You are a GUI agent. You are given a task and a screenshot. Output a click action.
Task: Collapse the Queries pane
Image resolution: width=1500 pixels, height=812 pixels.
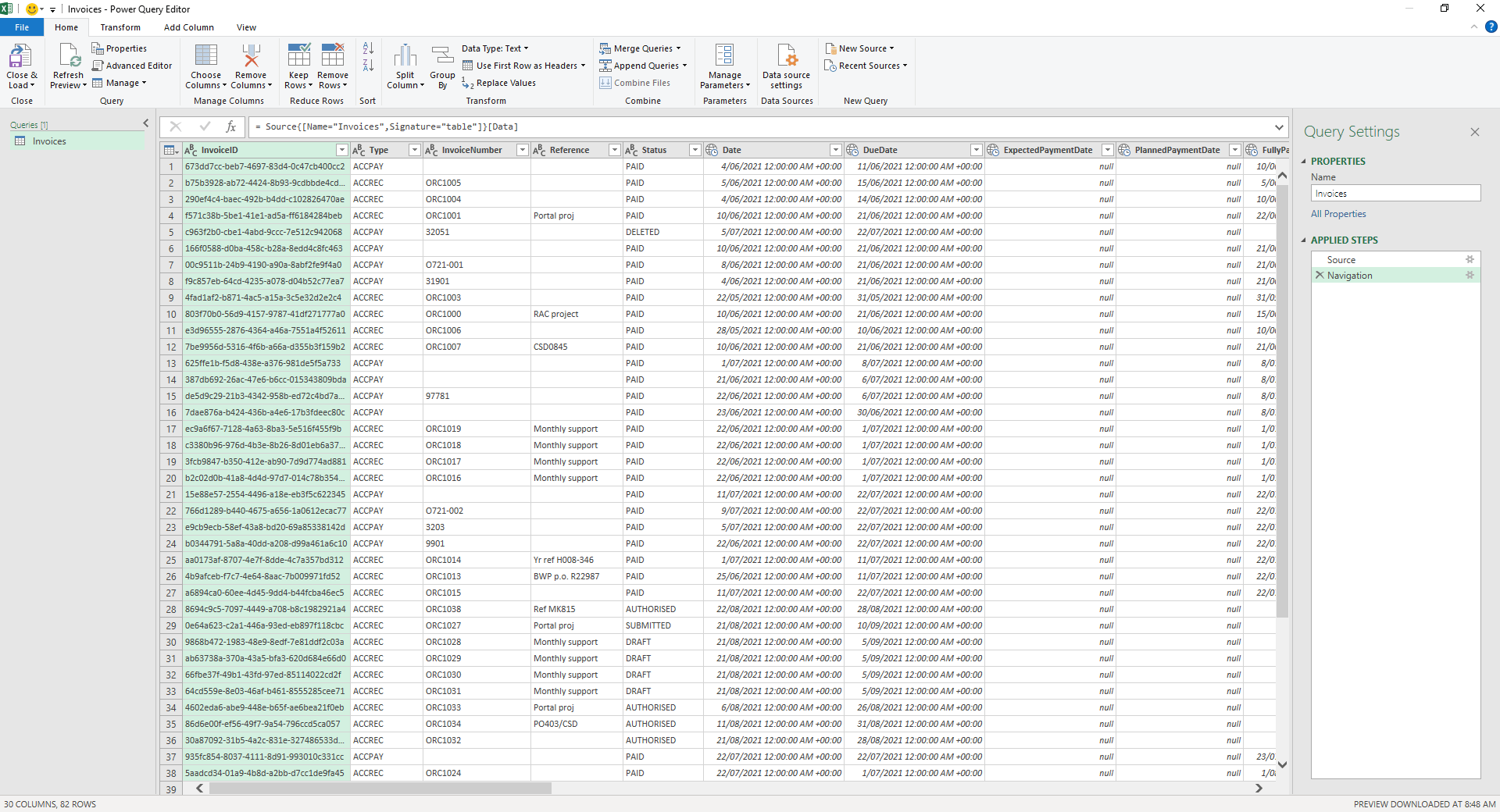point(145,123)
